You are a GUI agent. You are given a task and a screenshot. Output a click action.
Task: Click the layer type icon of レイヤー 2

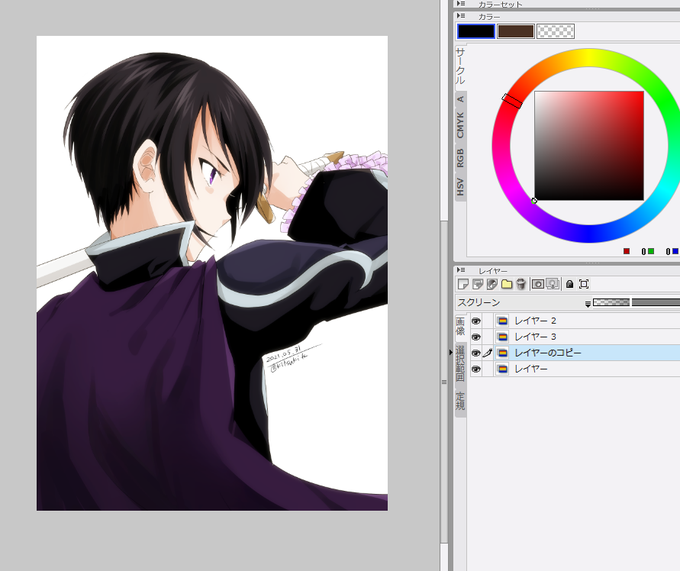click(502, 321)
